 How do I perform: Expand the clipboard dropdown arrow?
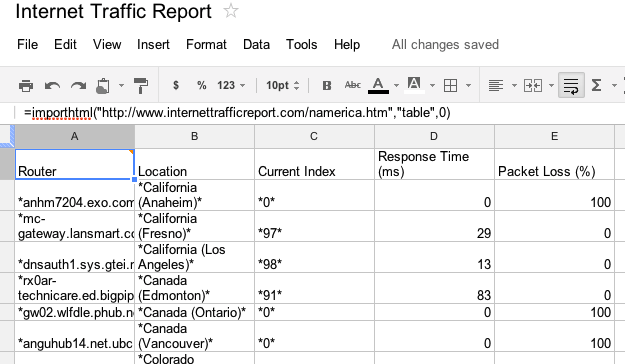121,85
